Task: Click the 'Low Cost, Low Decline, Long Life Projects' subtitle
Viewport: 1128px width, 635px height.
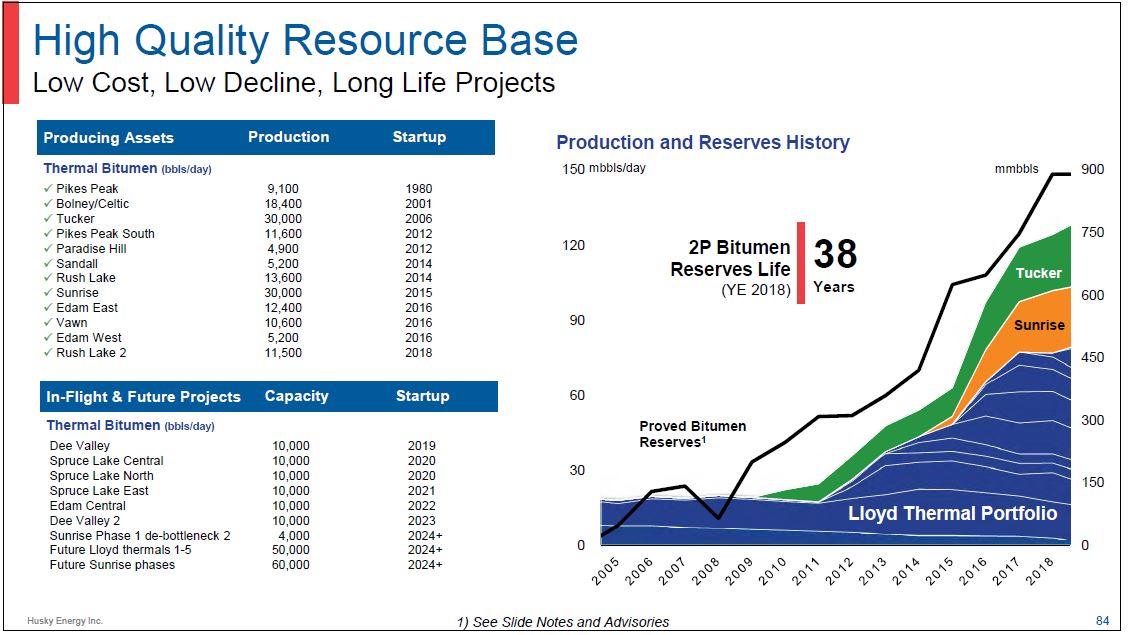Action: 294,83
